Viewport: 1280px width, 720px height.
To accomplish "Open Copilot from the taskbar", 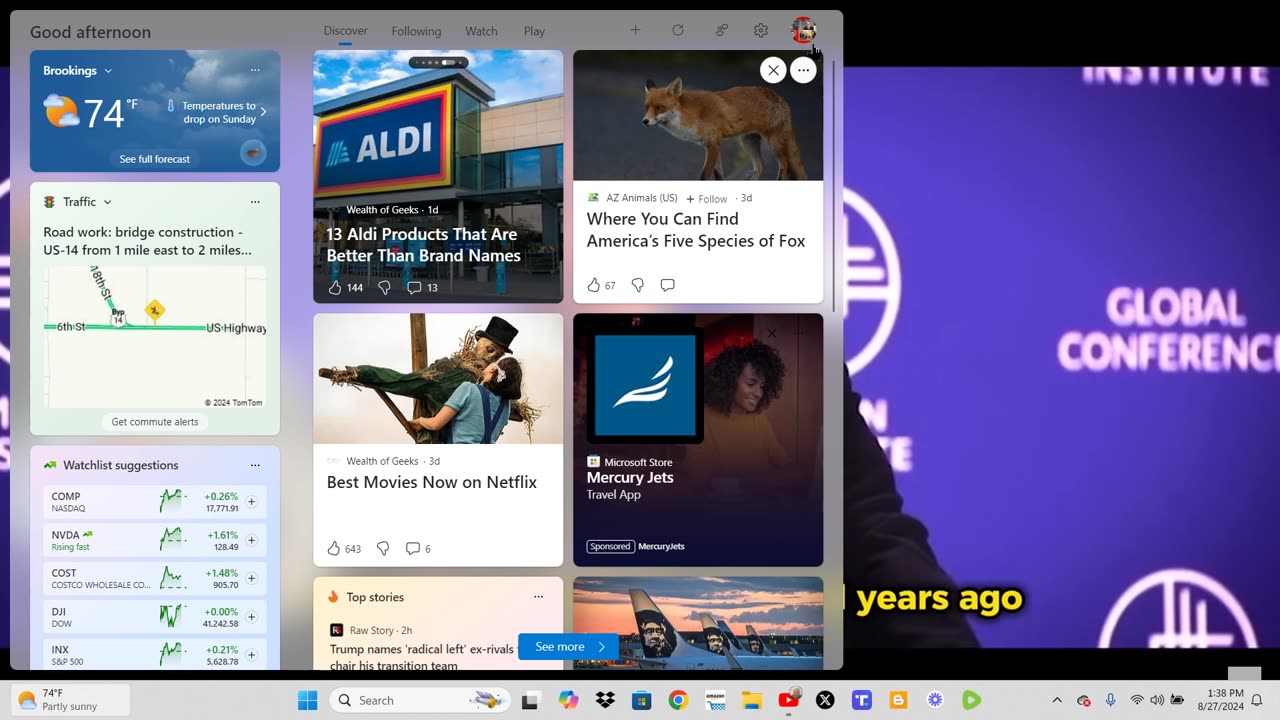I will pos(568,700).
